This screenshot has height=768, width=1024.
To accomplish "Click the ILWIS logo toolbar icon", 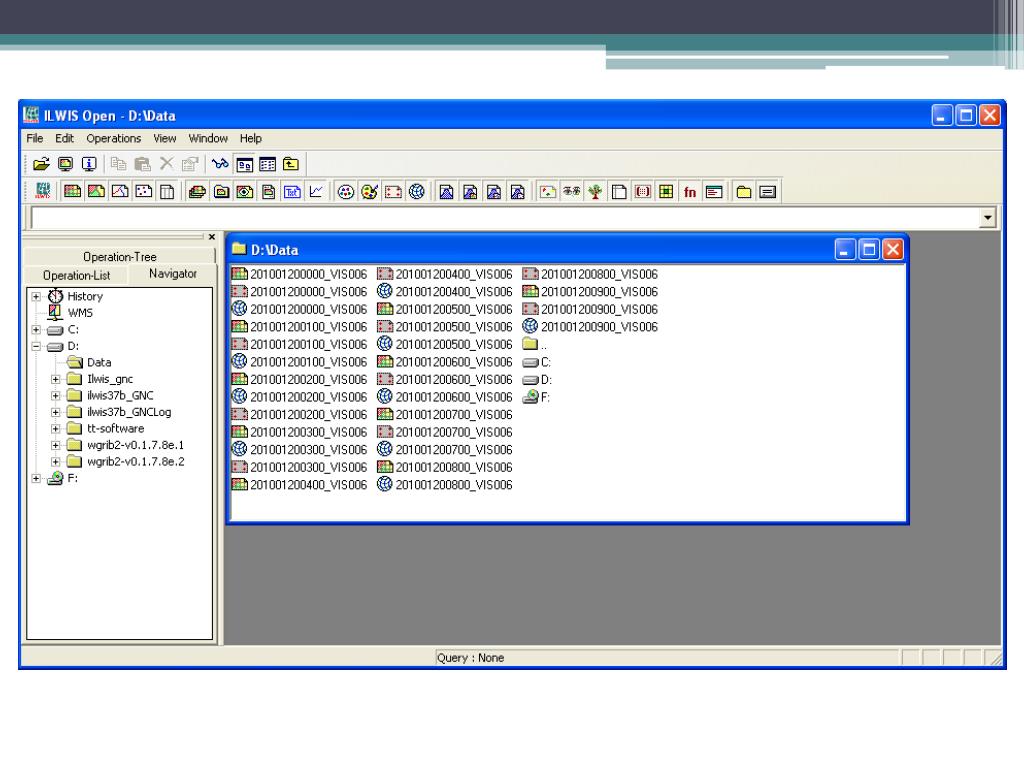I will point(43,191).
